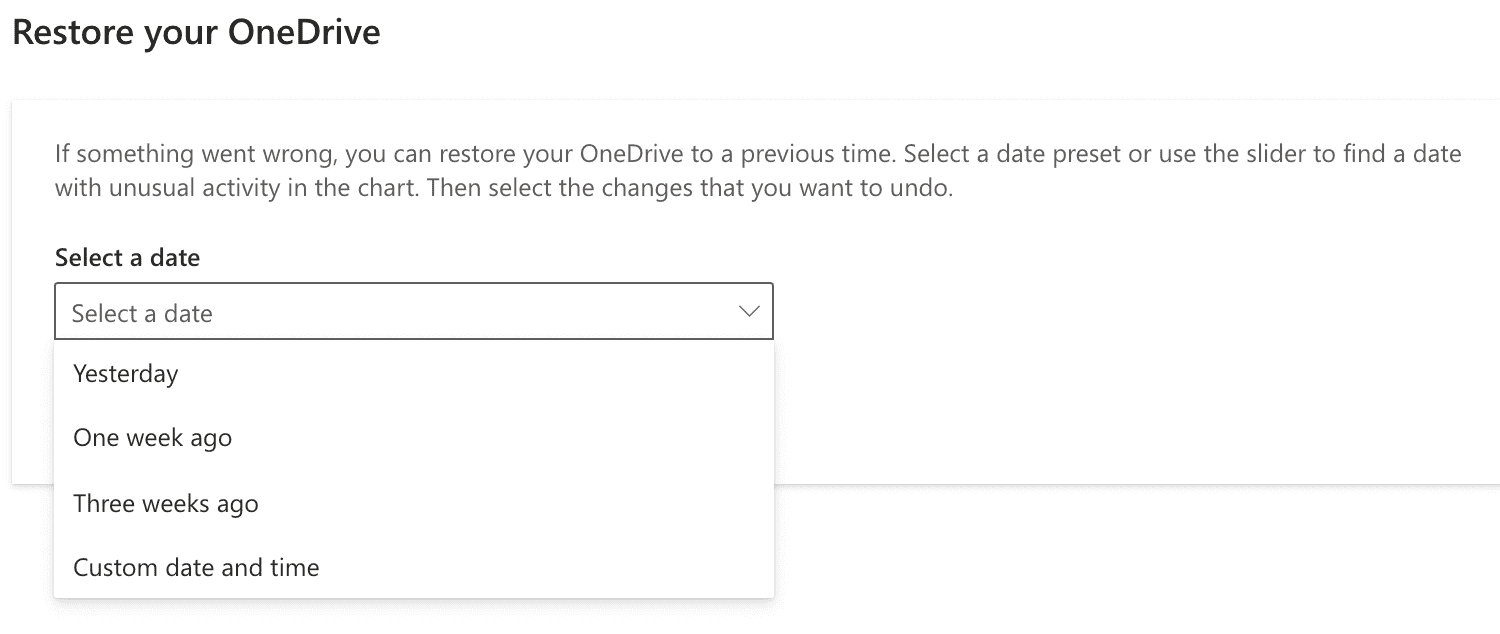Collapse the date list using the chevron arrow
The width and height of the screenshot is (1500, 634).
point(748,312)
